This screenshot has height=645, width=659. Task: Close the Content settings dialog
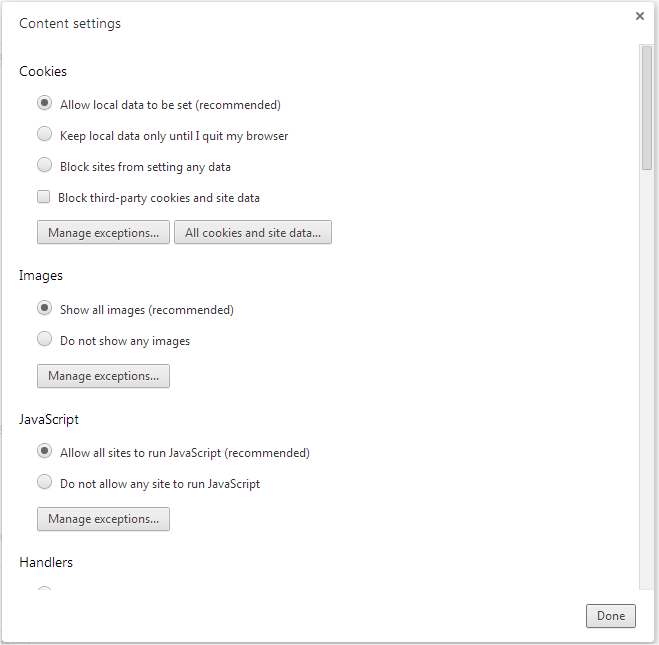640,16
